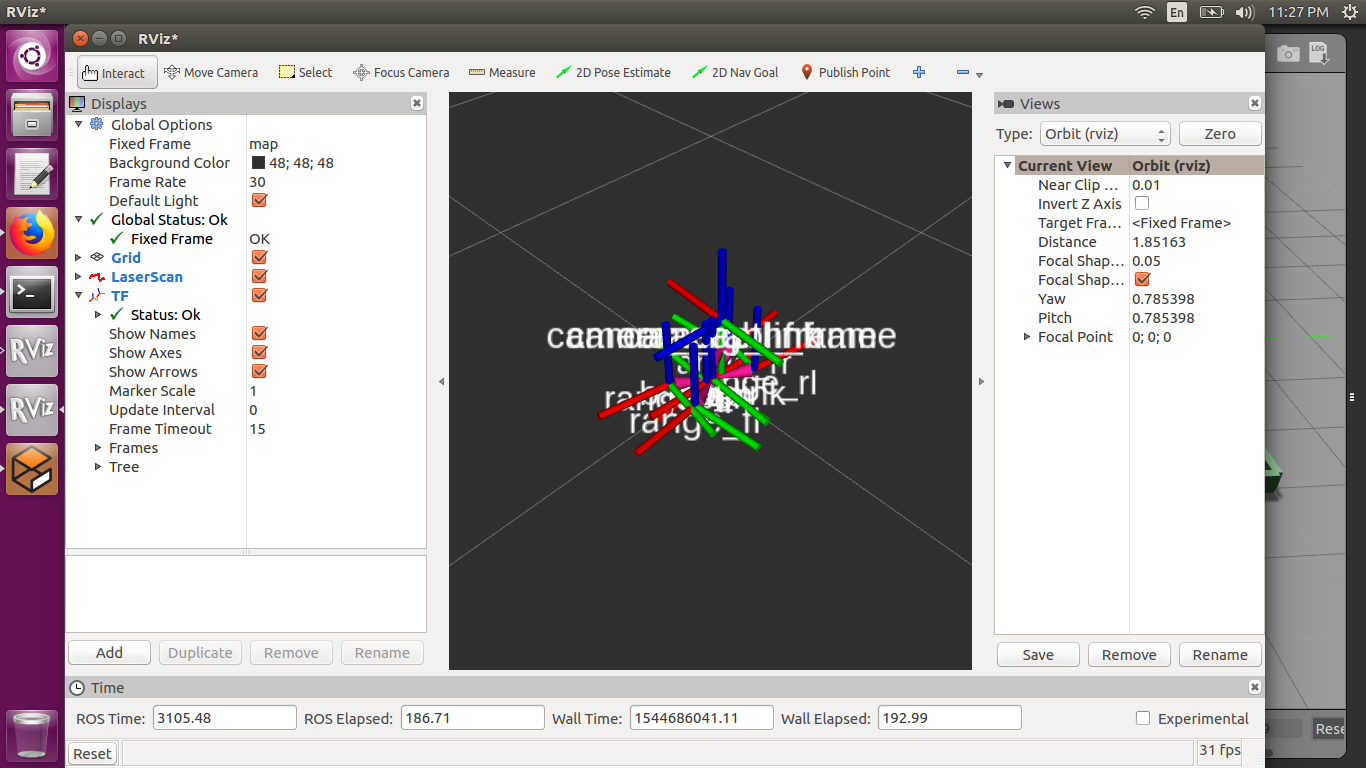Viewport: 1366px width, 768px height.
Task: Select the Interact tool
Action: [x=117, y=73]
